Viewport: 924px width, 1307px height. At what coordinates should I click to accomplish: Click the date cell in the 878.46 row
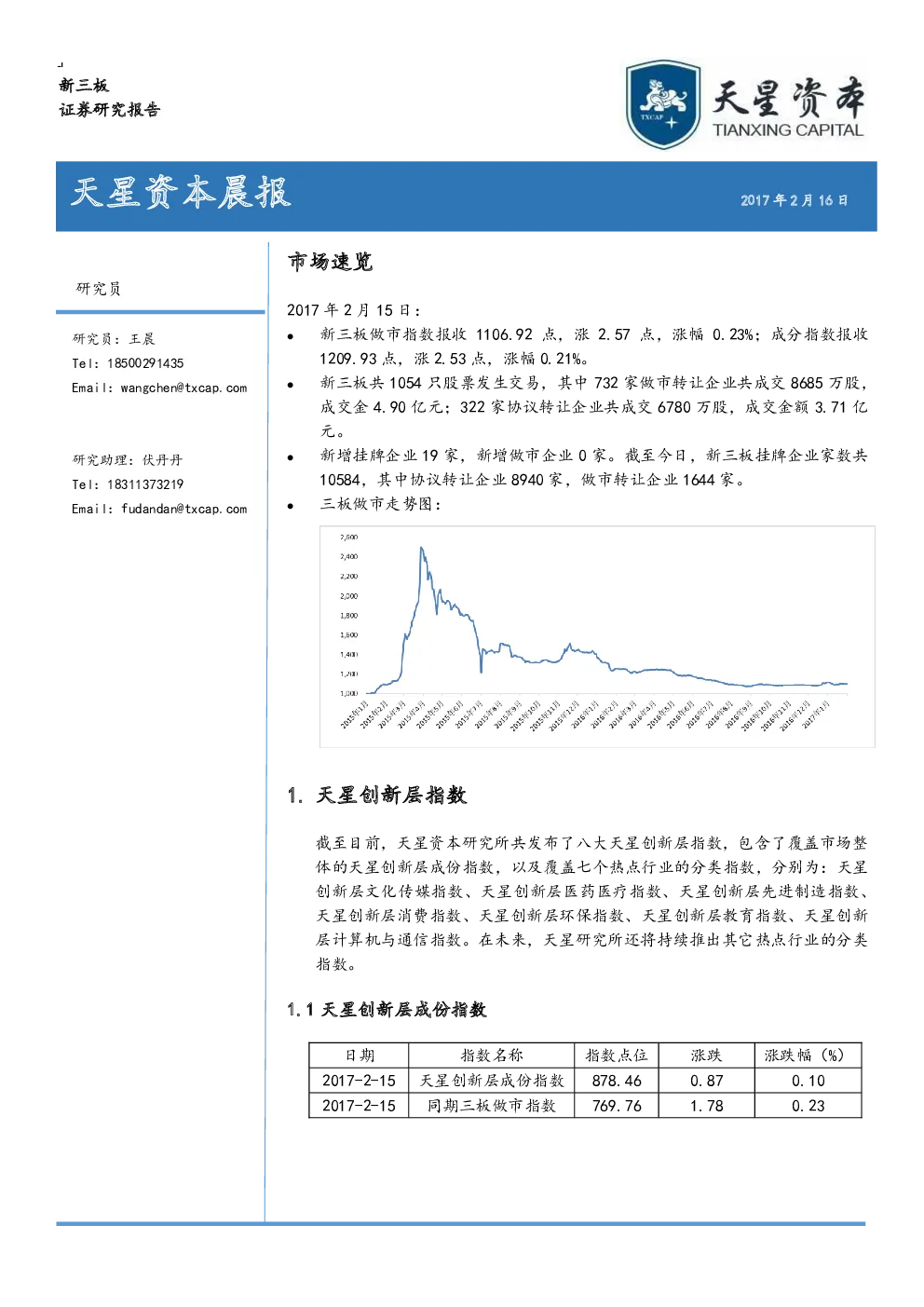coord(359,1081)
